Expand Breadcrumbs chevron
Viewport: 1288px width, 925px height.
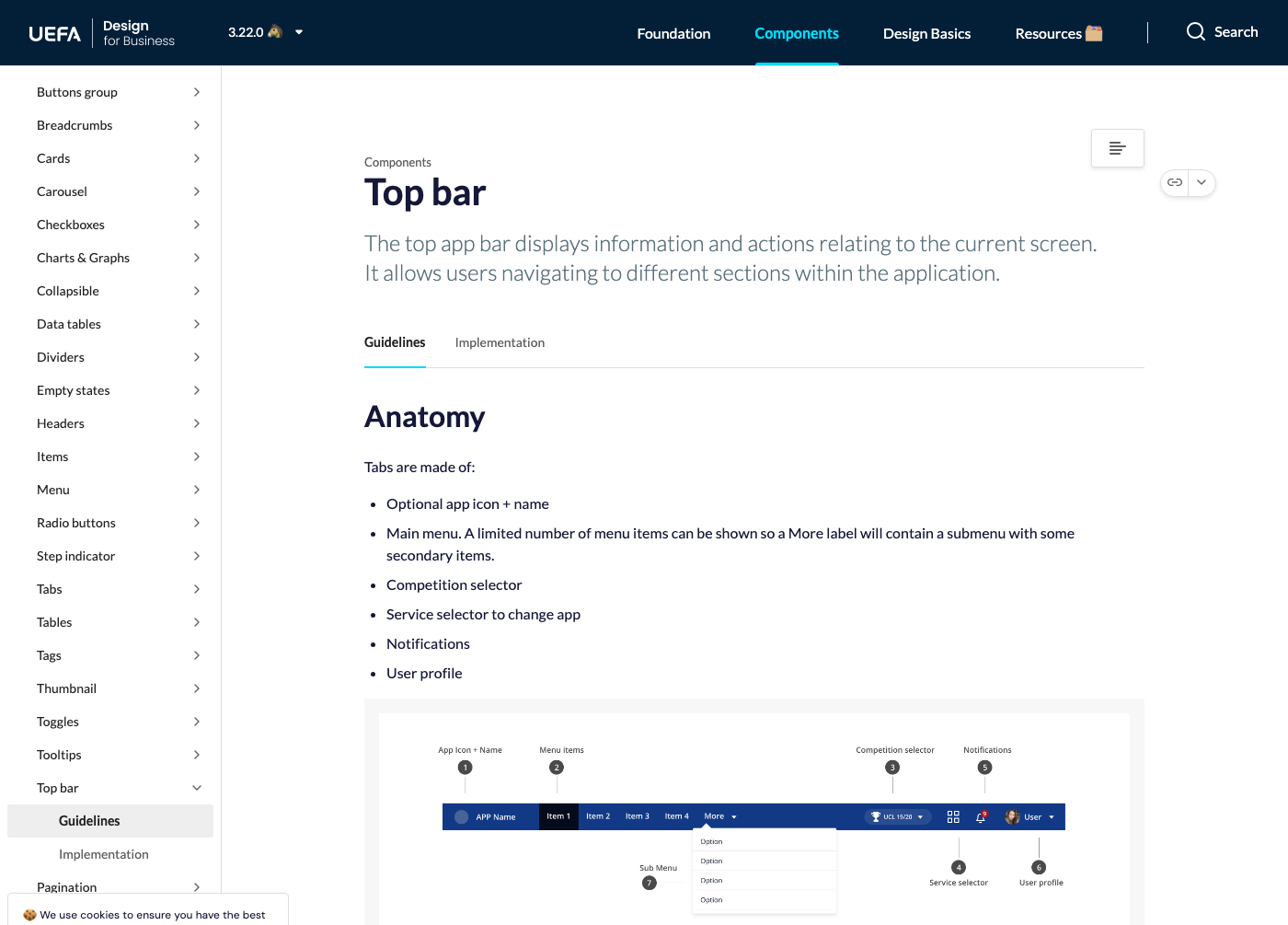point(197,125)
